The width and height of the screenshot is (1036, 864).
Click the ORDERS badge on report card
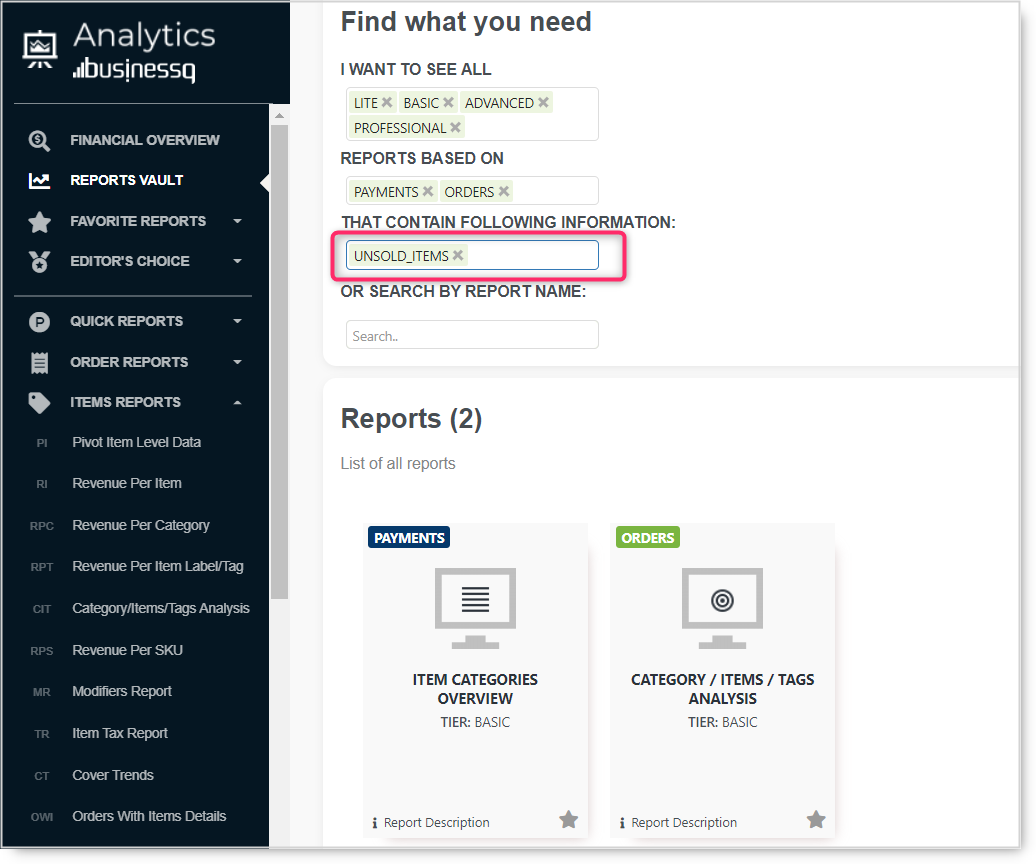(648, 538)
